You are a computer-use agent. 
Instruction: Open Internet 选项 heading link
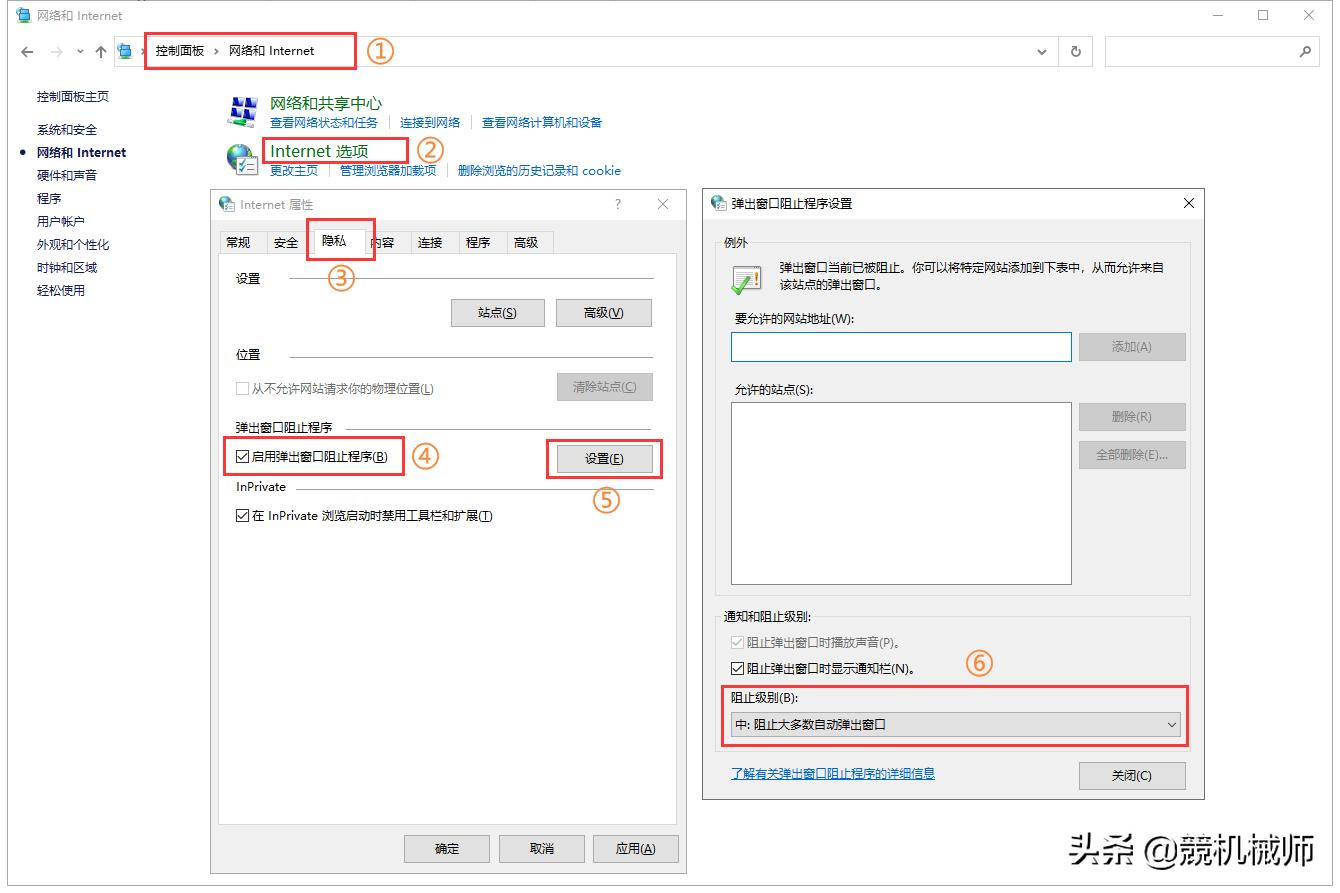pyautogui.click(x=319, y=151)
